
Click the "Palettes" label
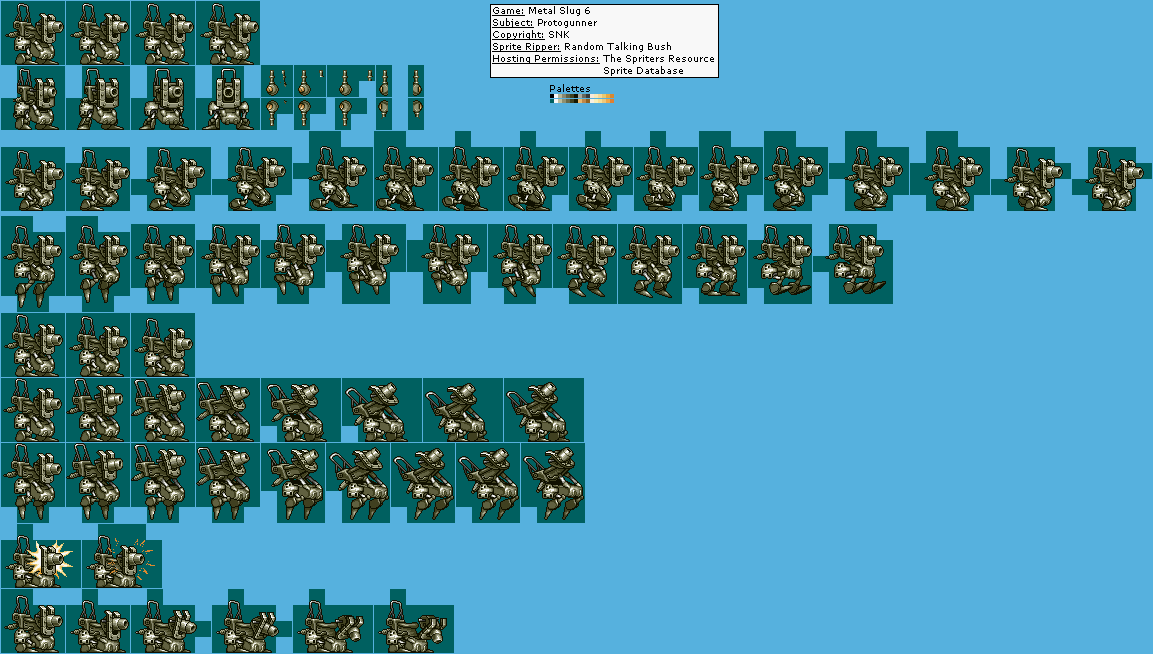[570, 88]
